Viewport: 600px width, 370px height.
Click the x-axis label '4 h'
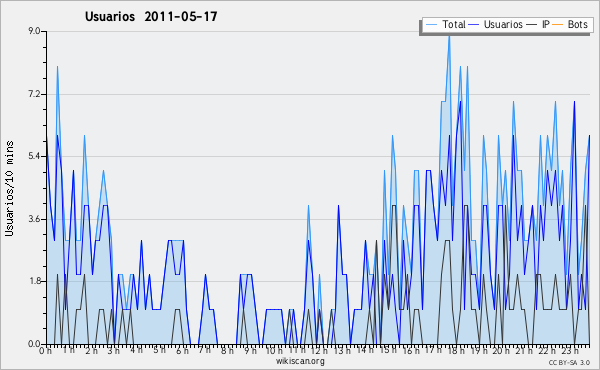tap(137, 350)
